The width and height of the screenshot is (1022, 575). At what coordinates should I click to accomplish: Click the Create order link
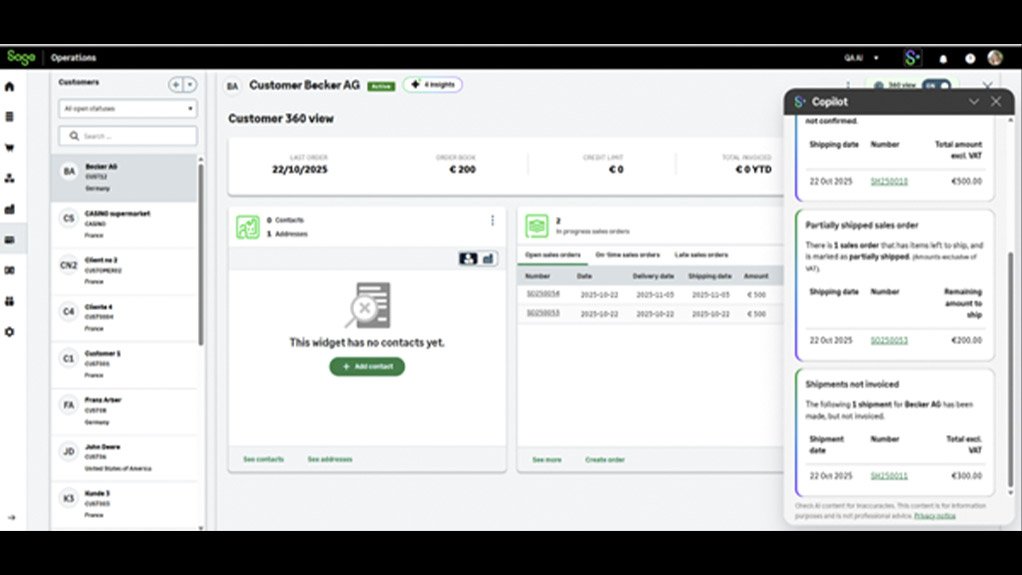point(605,460)
